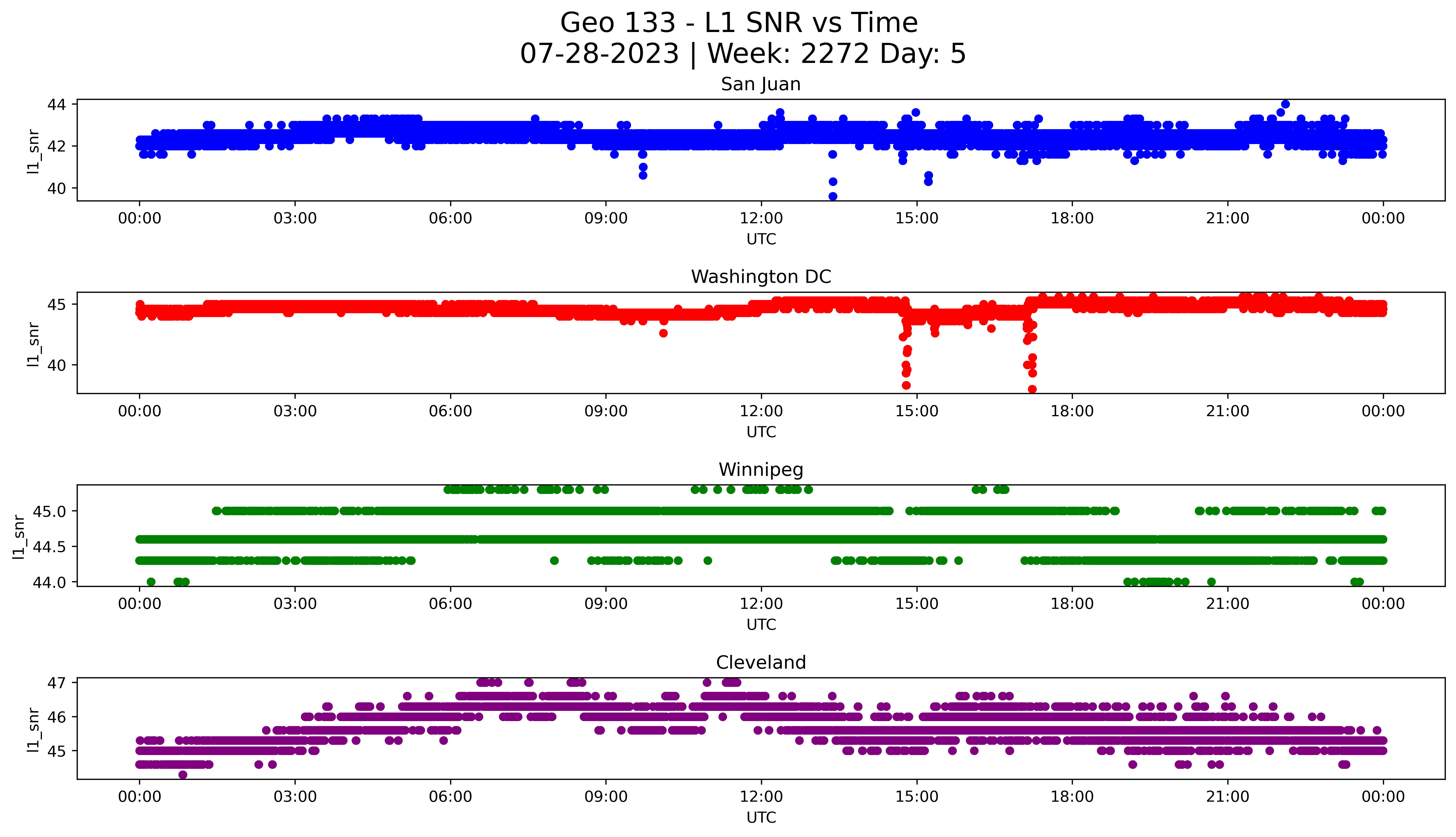Click the '18:00' tick on Winnipeg x-axis
The image size is (1456, 837).
(1072, 604)
